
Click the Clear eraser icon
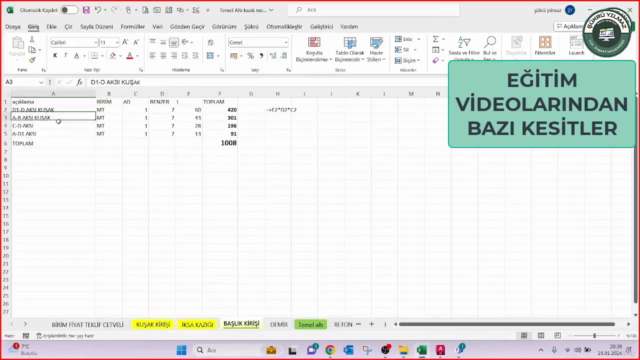[x=436, y=60]
